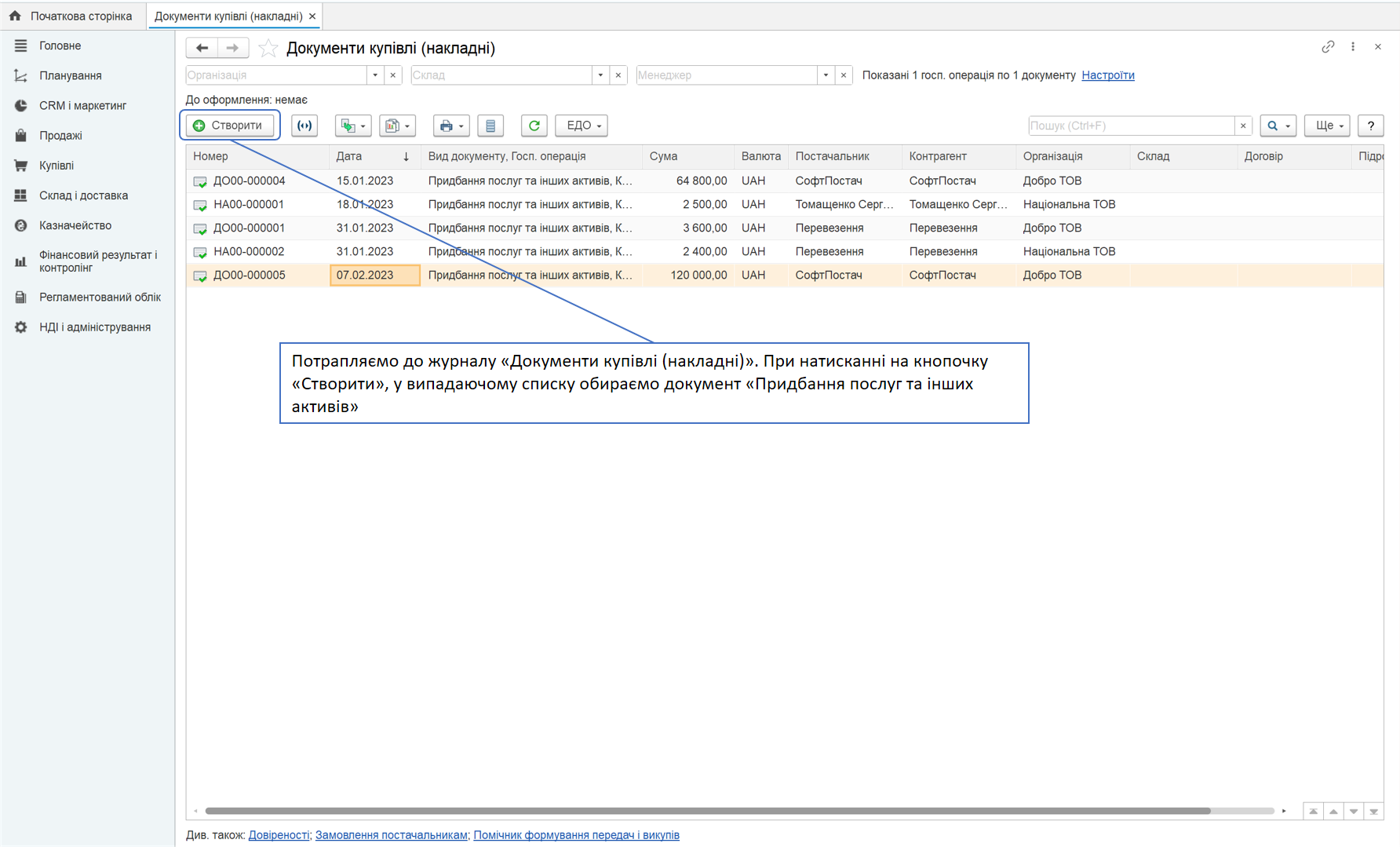The height and width of the screenshot is (847, 1400).
Task: Clear the Склад filter
Action: pyautogui.click(x=618, y=75)
